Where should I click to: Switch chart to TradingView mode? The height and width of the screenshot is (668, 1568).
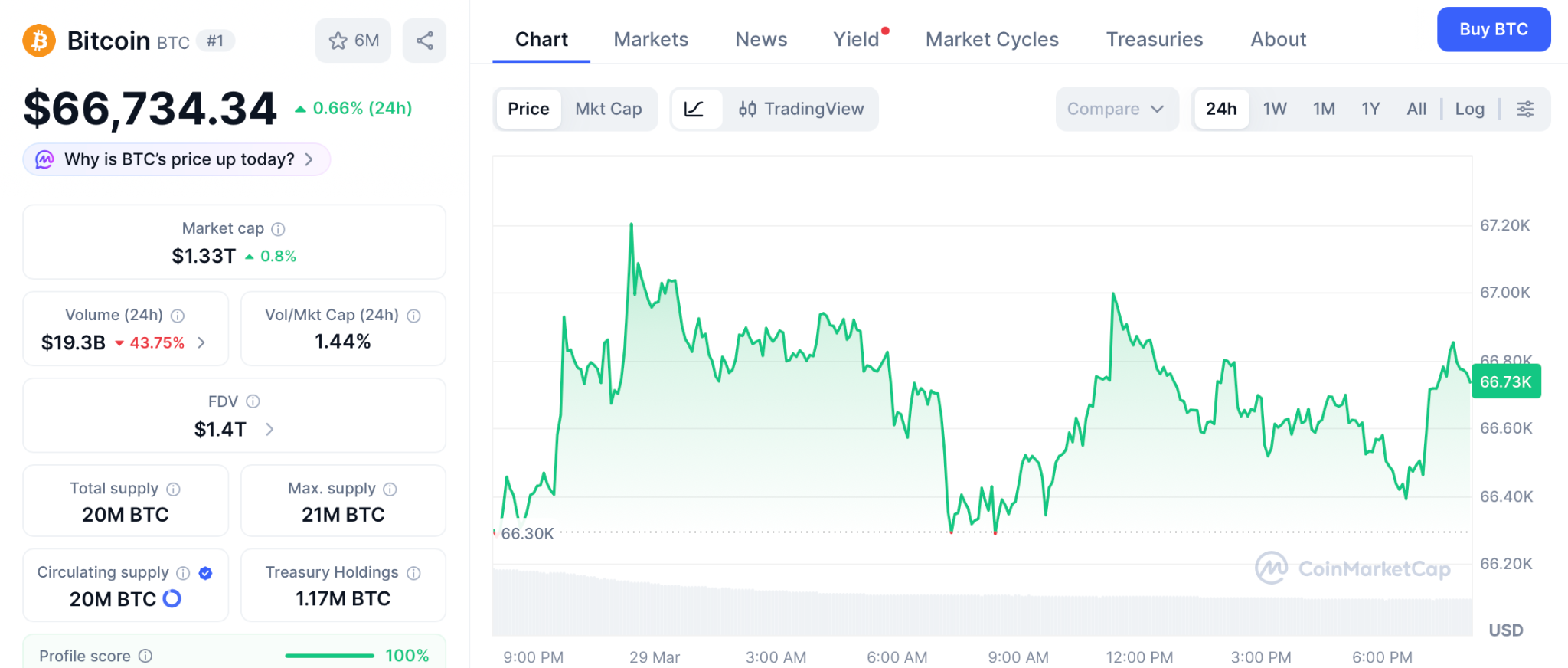click(801, 109)
